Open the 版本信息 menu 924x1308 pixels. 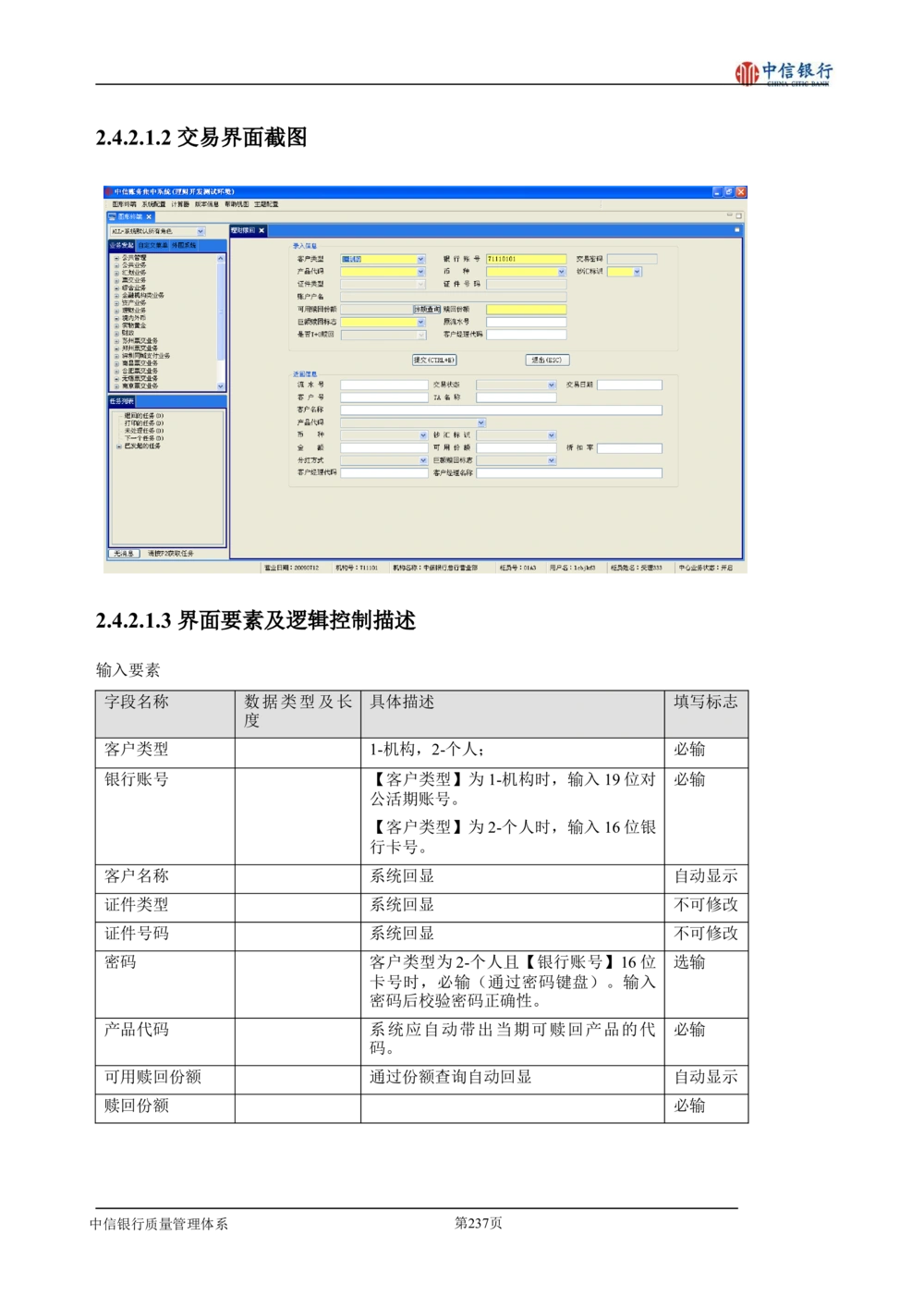pyautogui.click(x=207, y=204)
